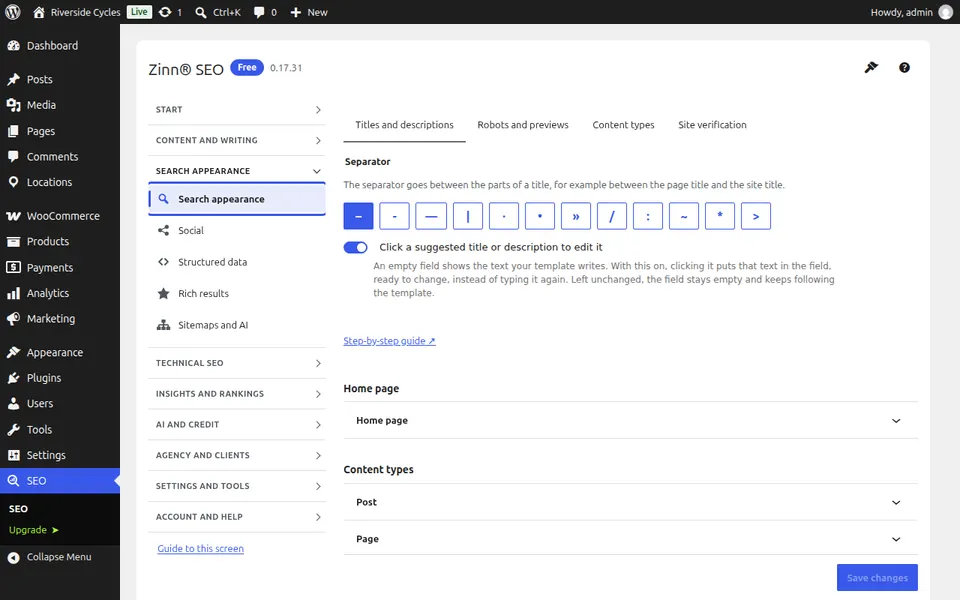The height and width of the screenshot is (600, 960).
Task: Open the Rich results item with star icon
Action: click(x=237, y=293)
